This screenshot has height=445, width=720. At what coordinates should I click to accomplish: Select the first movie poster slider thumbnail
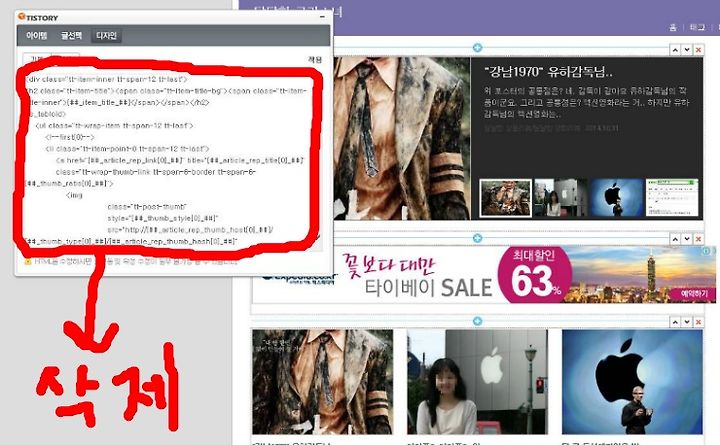(506, 198)
